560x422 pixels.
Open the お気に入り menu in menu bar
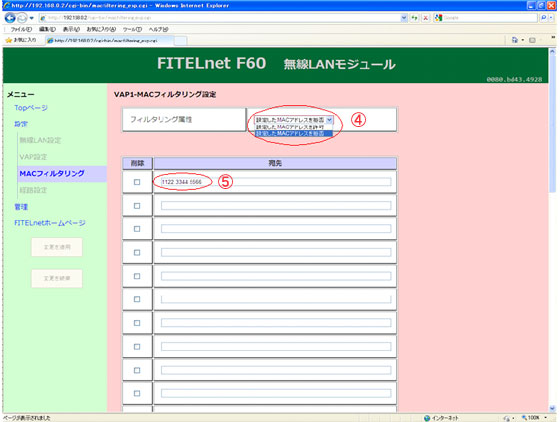pyautogui.click(x=101, y=29)
